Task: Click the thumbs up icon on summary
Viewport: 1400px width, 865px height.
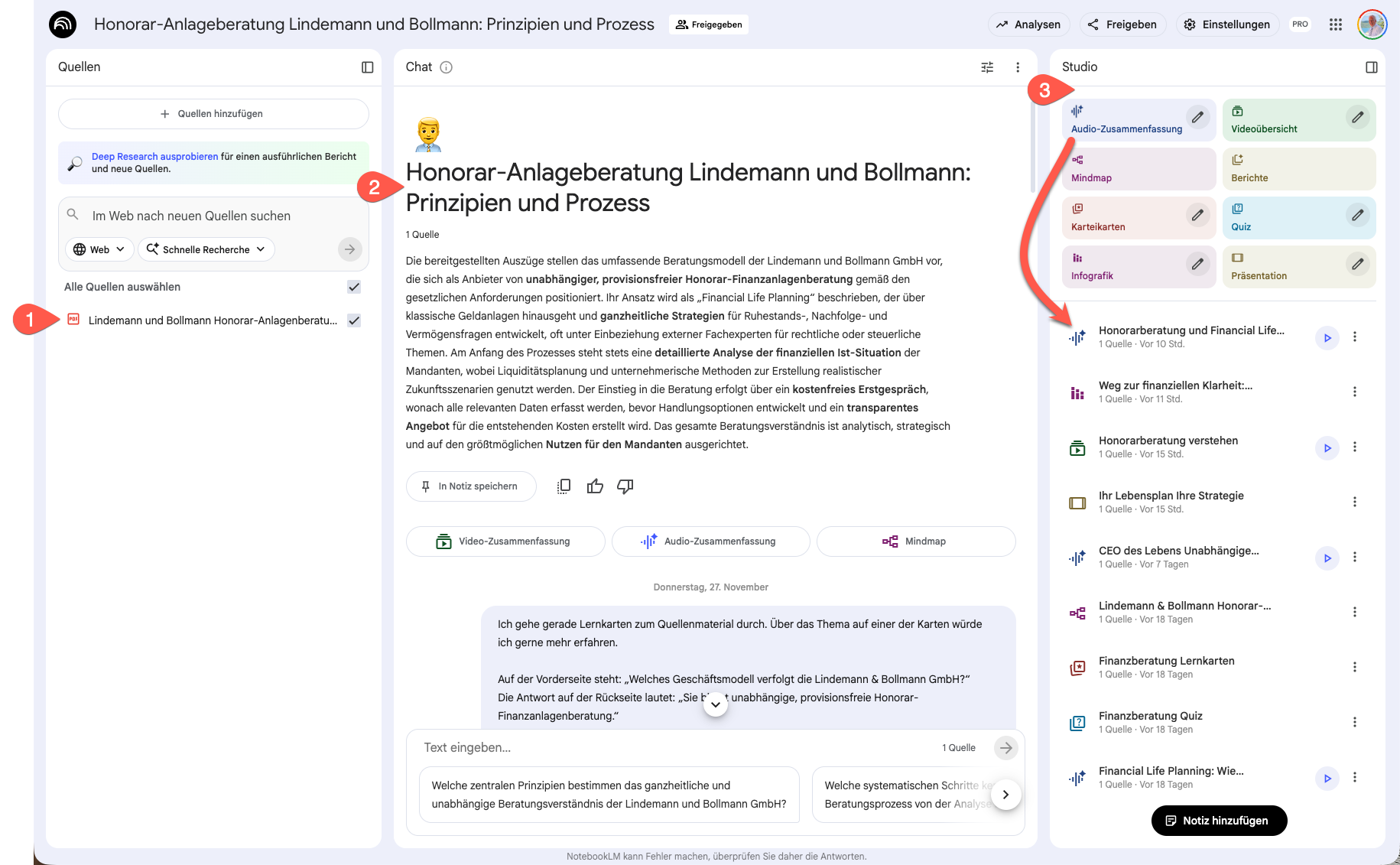Action: tap(595, 486)
